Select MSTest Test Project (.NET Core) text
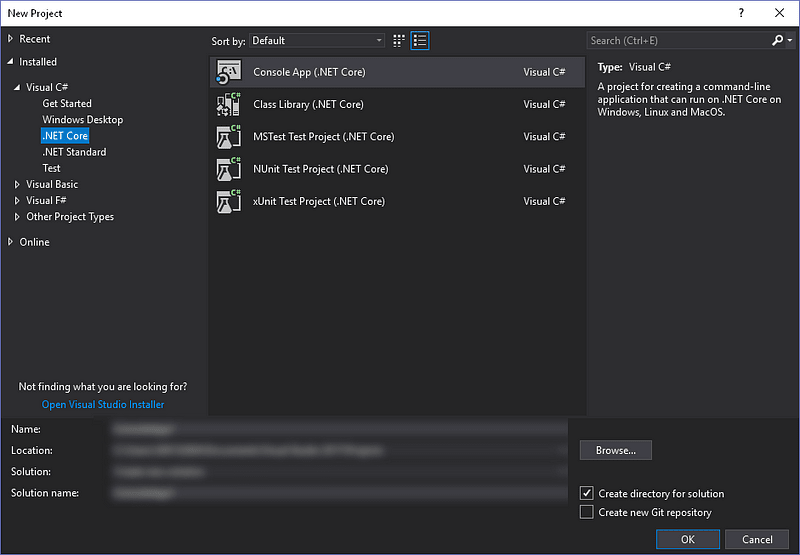The image size is (800, 555). (x=323, y=137)
